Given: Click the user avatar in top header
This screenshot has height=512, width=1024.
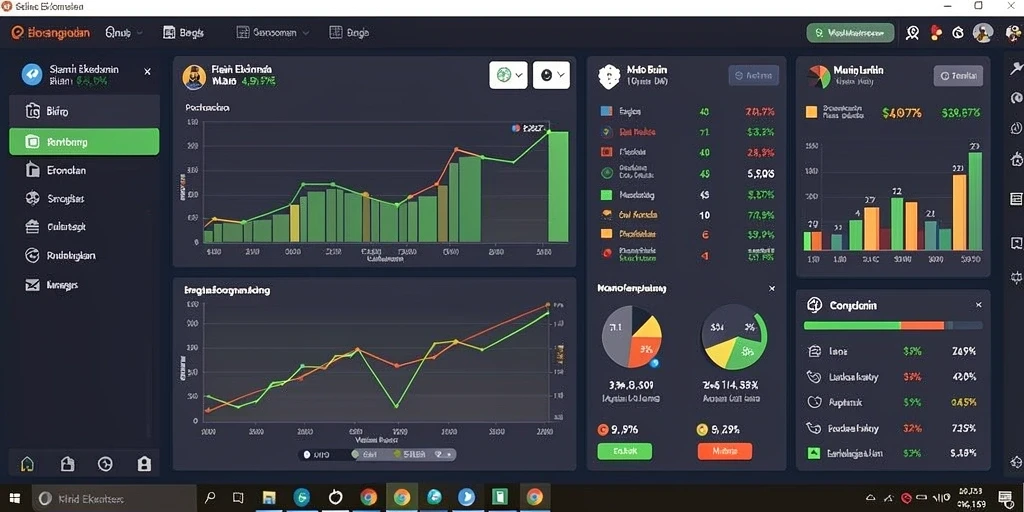Looking at the screenshot, I should 983,33.
